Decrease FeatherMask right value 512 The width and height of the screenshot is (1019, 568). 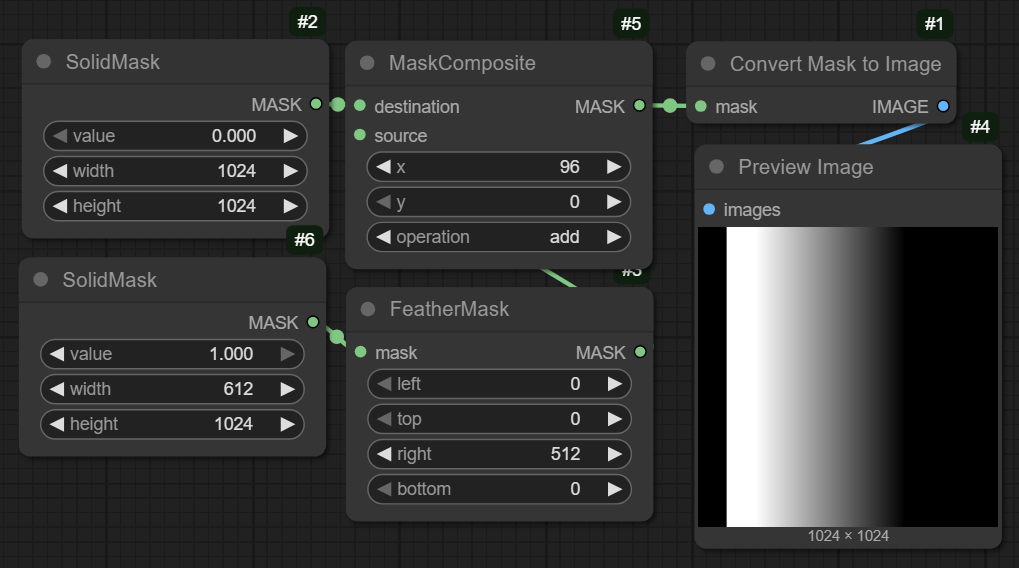click(x=384, y=454)
